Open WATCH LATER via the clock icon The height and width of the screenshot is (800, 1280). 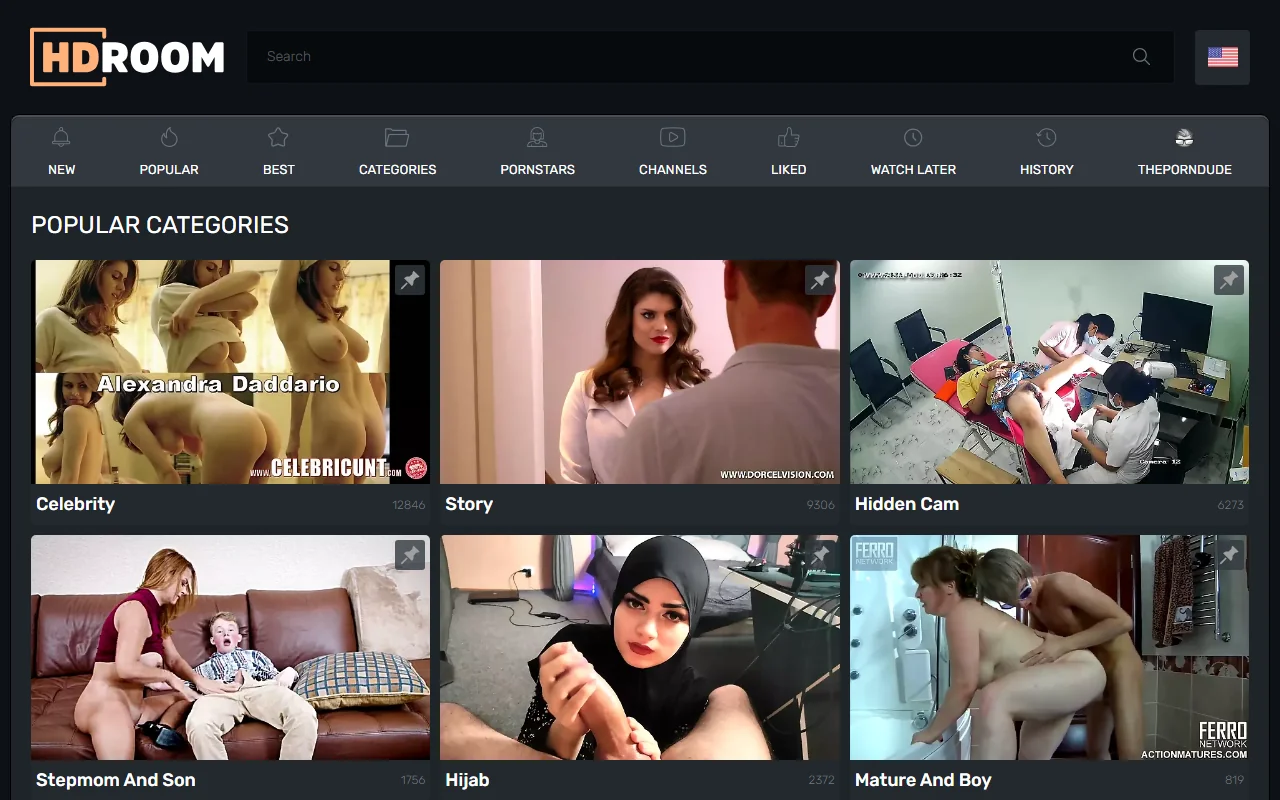(x=913, y=137)
